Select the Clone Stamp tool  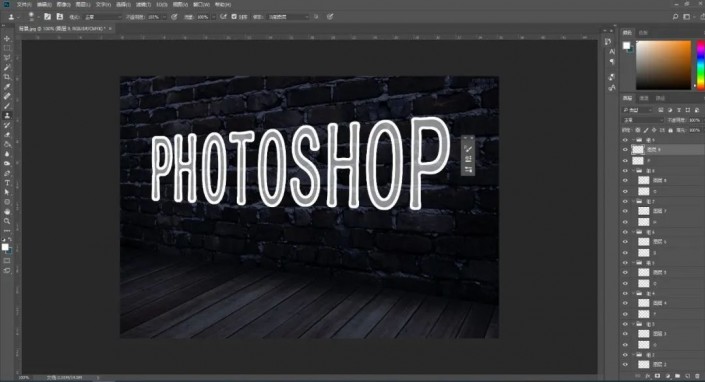click(x=7, y=115)
